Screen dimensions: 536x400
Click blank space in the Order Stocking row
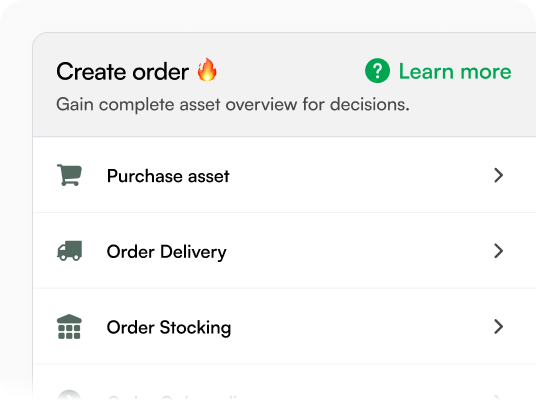tap(359, 326)
